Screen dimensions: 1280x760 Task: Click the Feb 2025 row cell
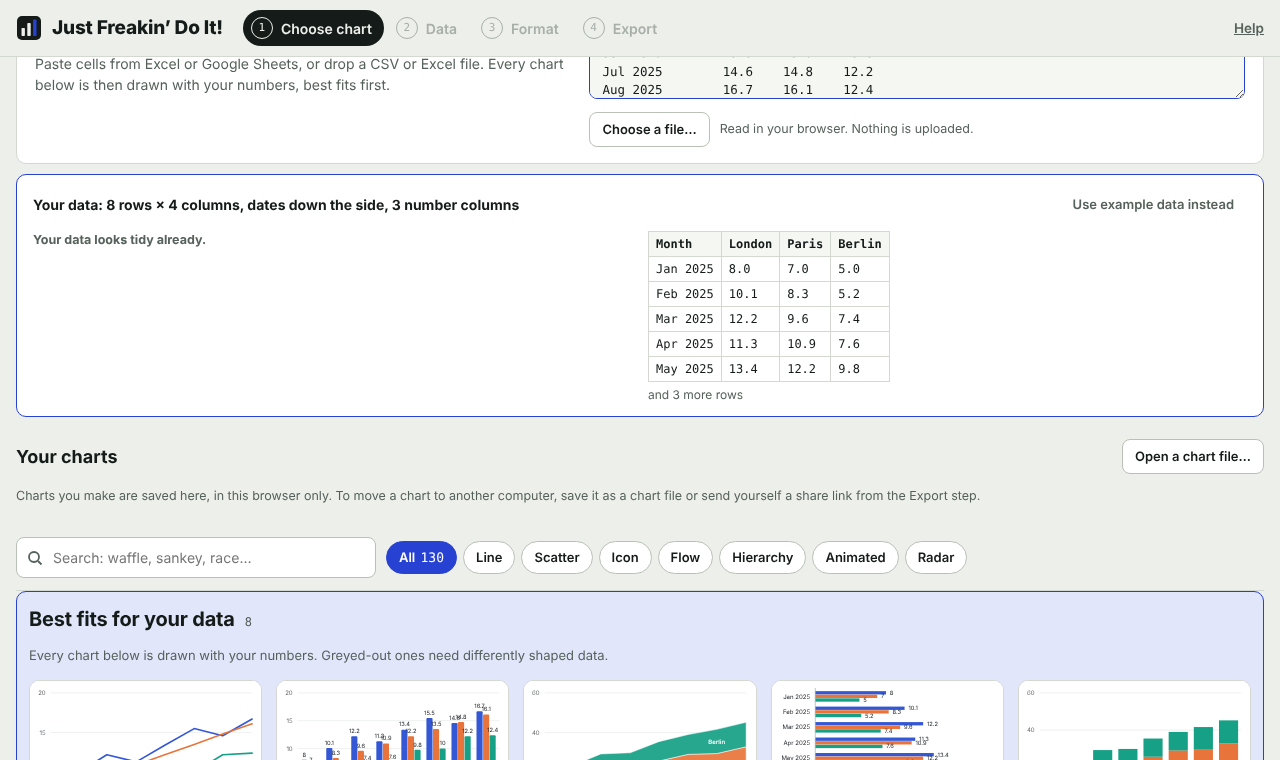[x=685, y=294]
